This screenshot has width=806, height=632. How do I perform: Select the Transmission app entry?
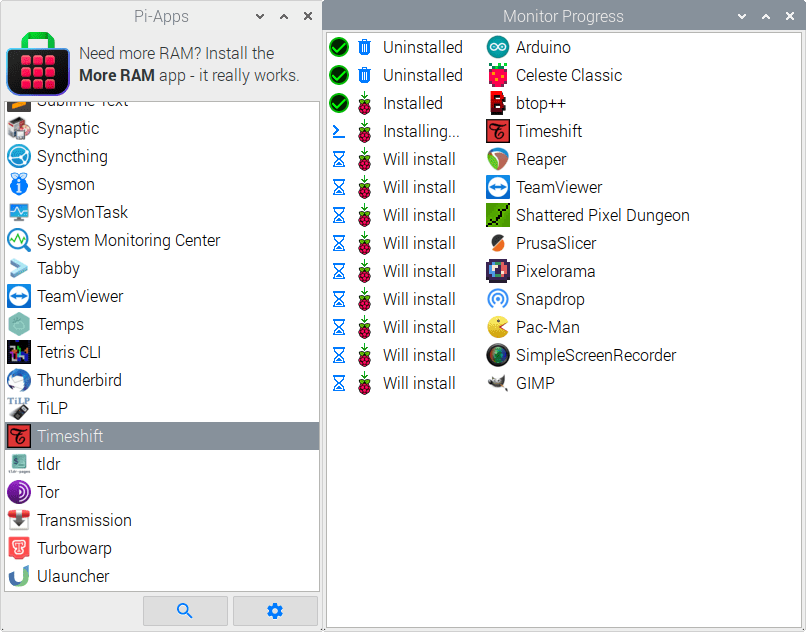[162, 520]
